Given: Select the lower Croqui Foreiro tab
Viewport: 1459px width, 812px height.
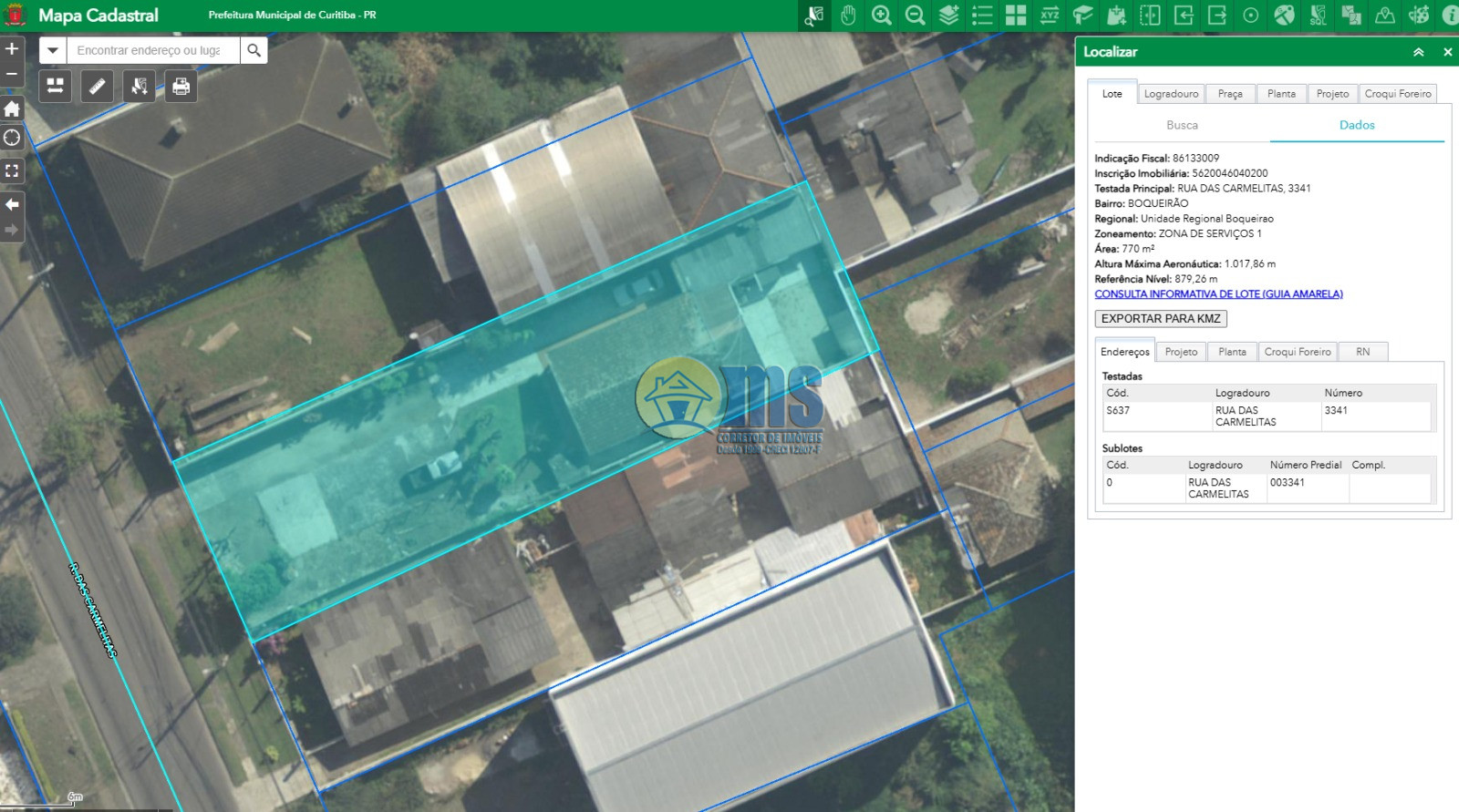Looking at the screenshot, I should [x=1298, y=352].
